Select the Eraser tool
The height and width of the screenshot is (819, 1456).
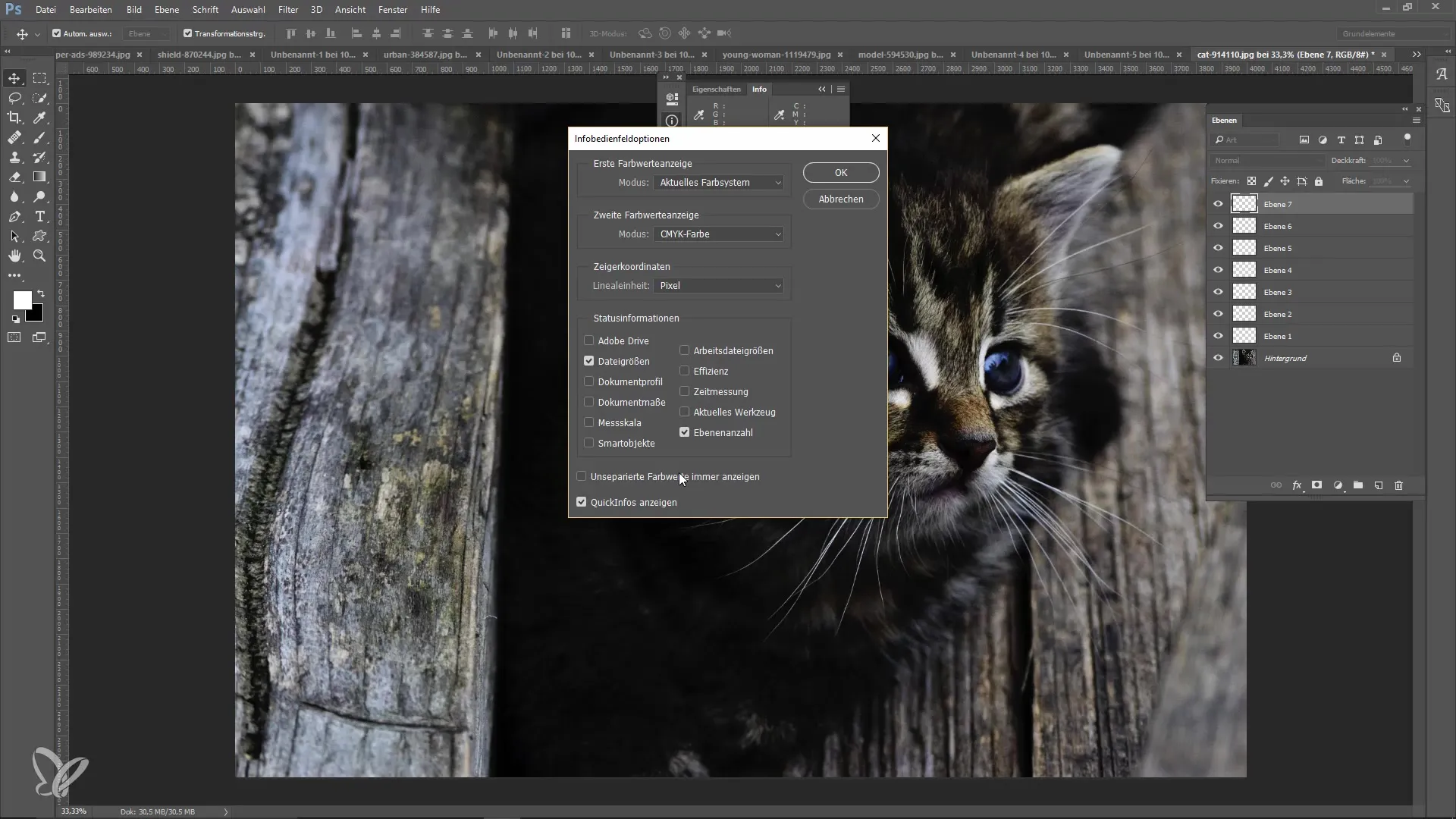(14, 177)
